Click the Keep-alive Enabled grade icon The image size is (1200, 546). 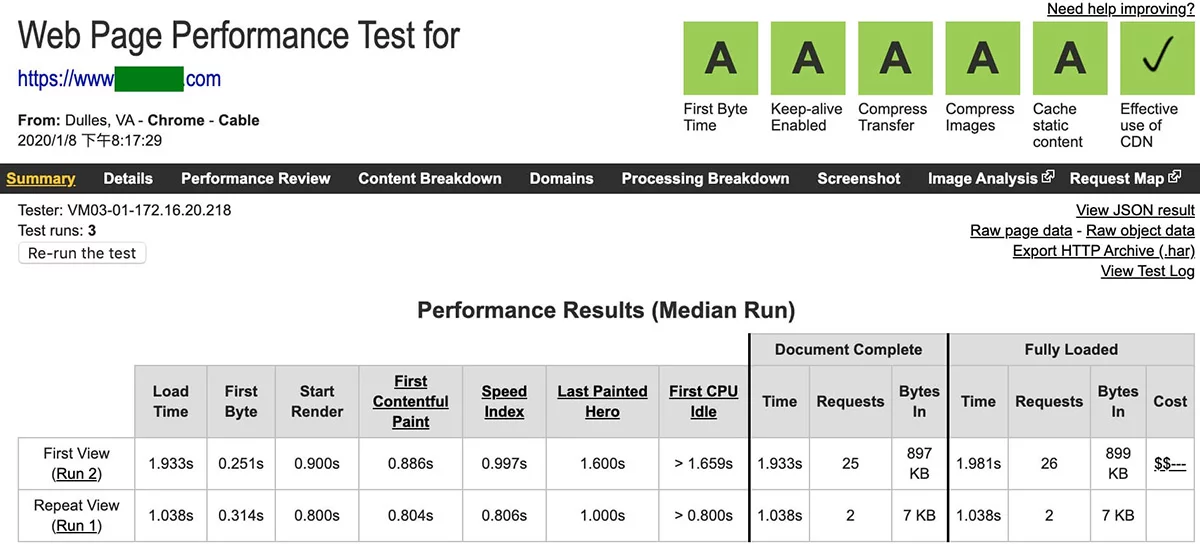pos(807,58)
